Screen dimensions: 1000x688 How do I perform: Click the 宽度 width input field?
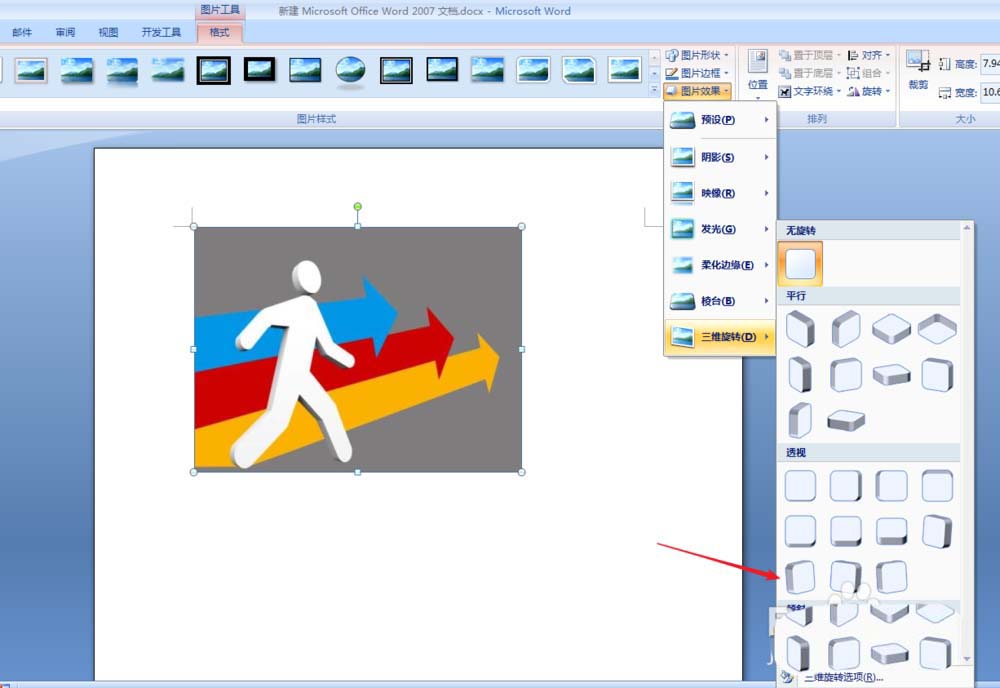pos(990,92)
